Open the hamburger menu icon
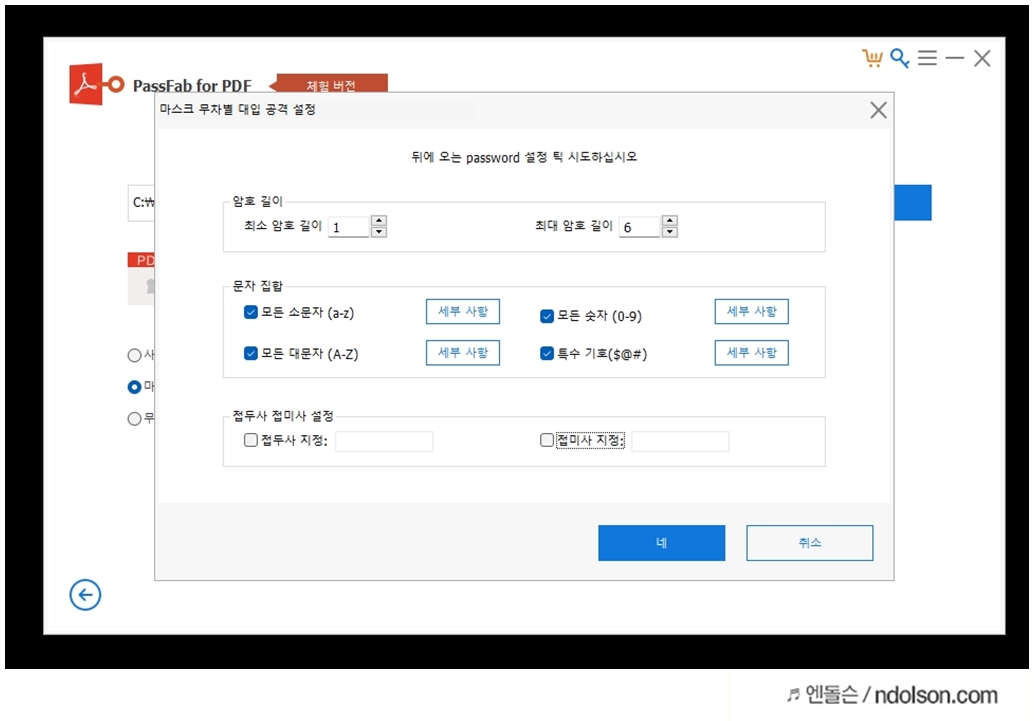This screenshot has width=1034, height=721. (x=927, y=58)
